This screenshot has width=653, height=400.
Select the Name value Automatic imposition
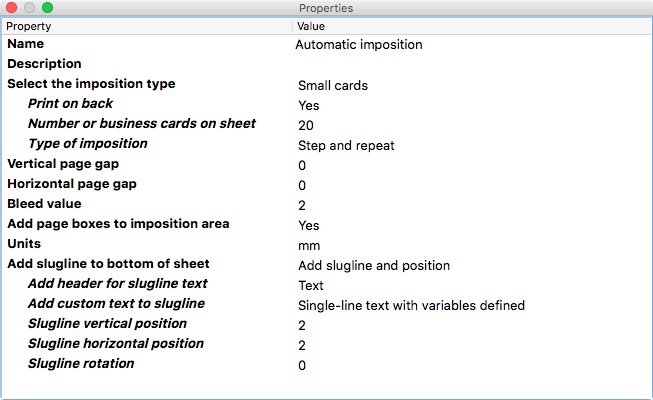[x=359, y=45]
